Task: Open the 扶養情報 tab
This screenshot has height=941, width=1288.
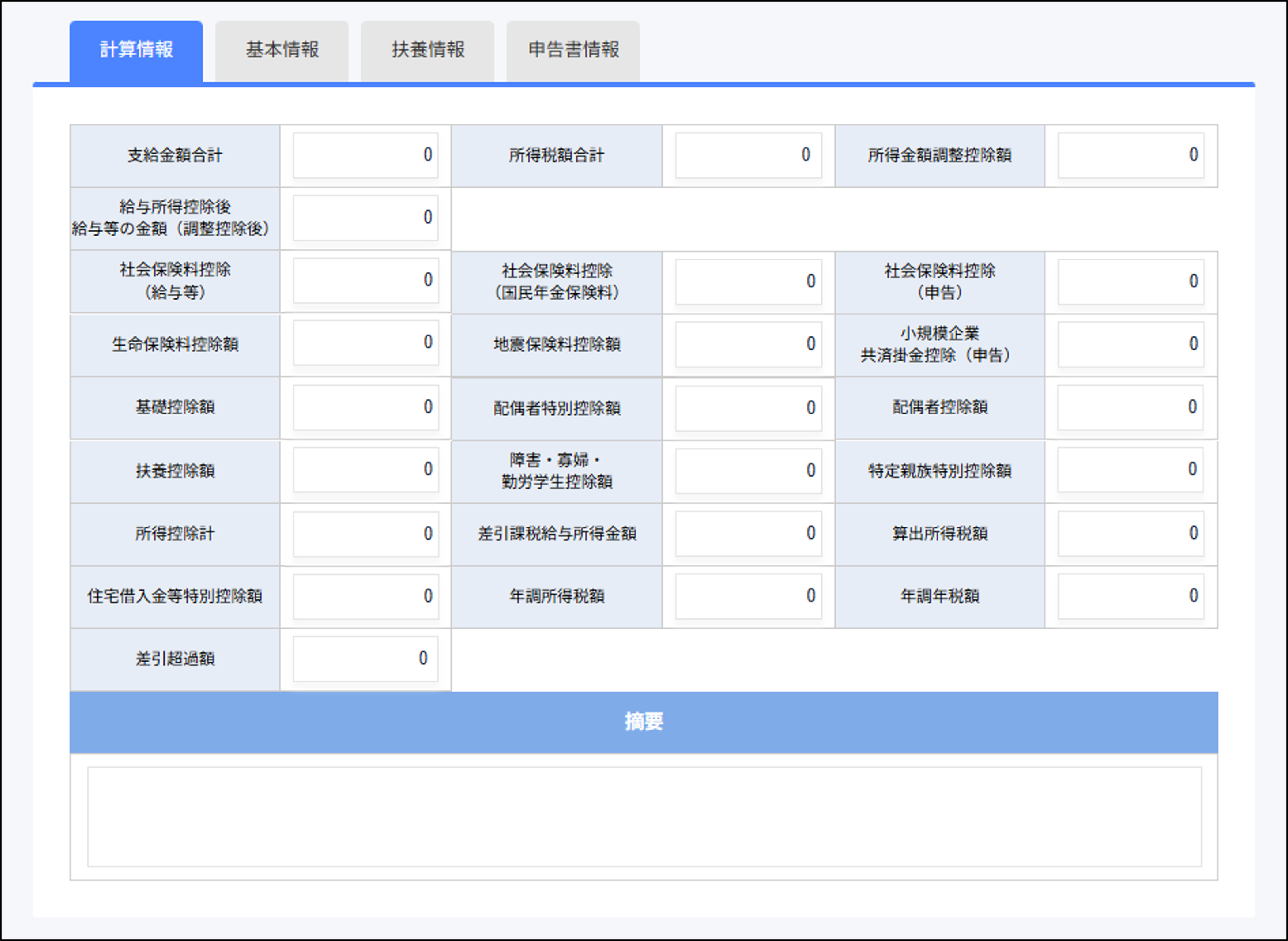Action: tap(427, 50)
